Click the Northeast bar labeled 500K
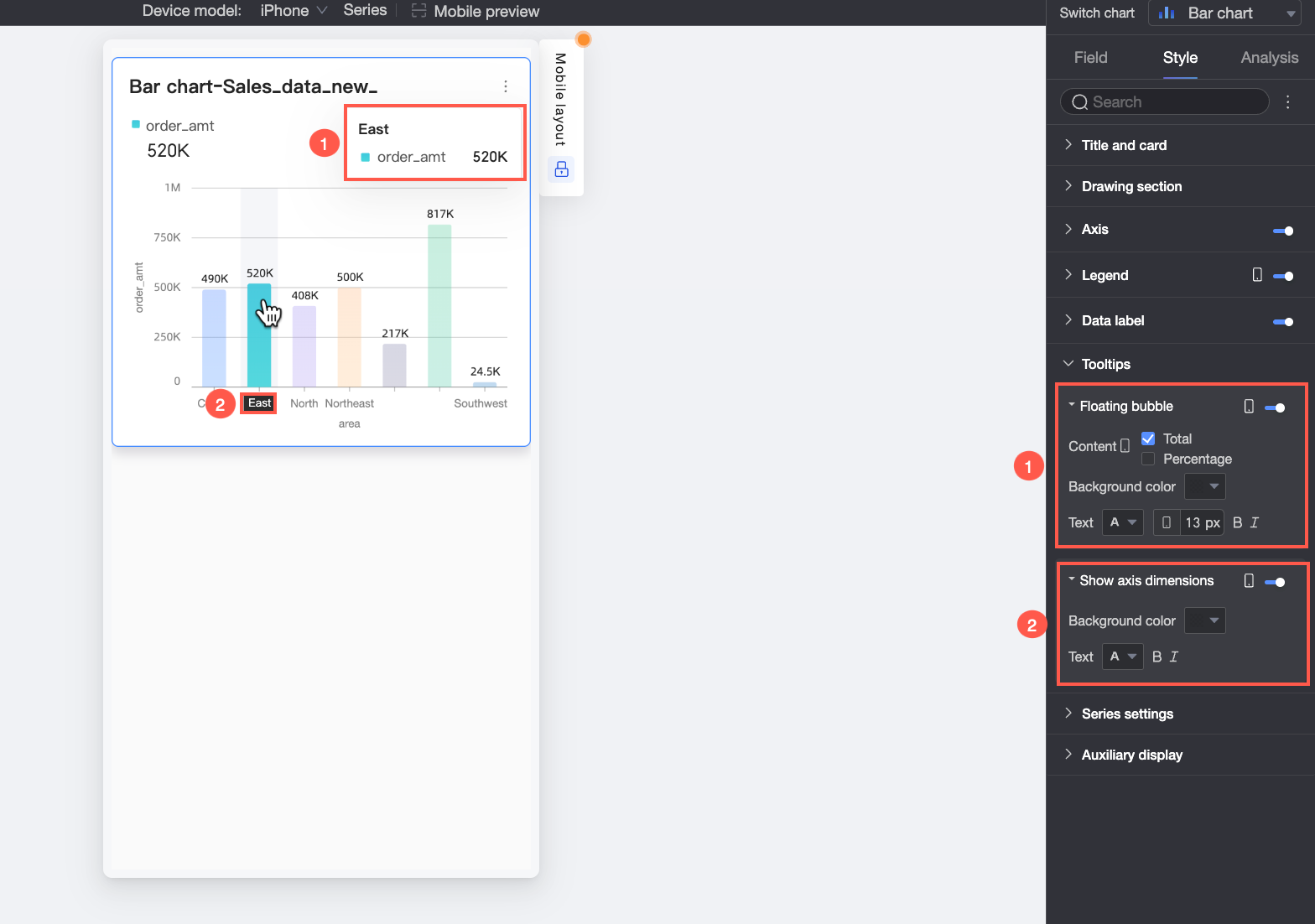Image resolution: width=1315 pixels, height=924 pixels. (350, 337)
